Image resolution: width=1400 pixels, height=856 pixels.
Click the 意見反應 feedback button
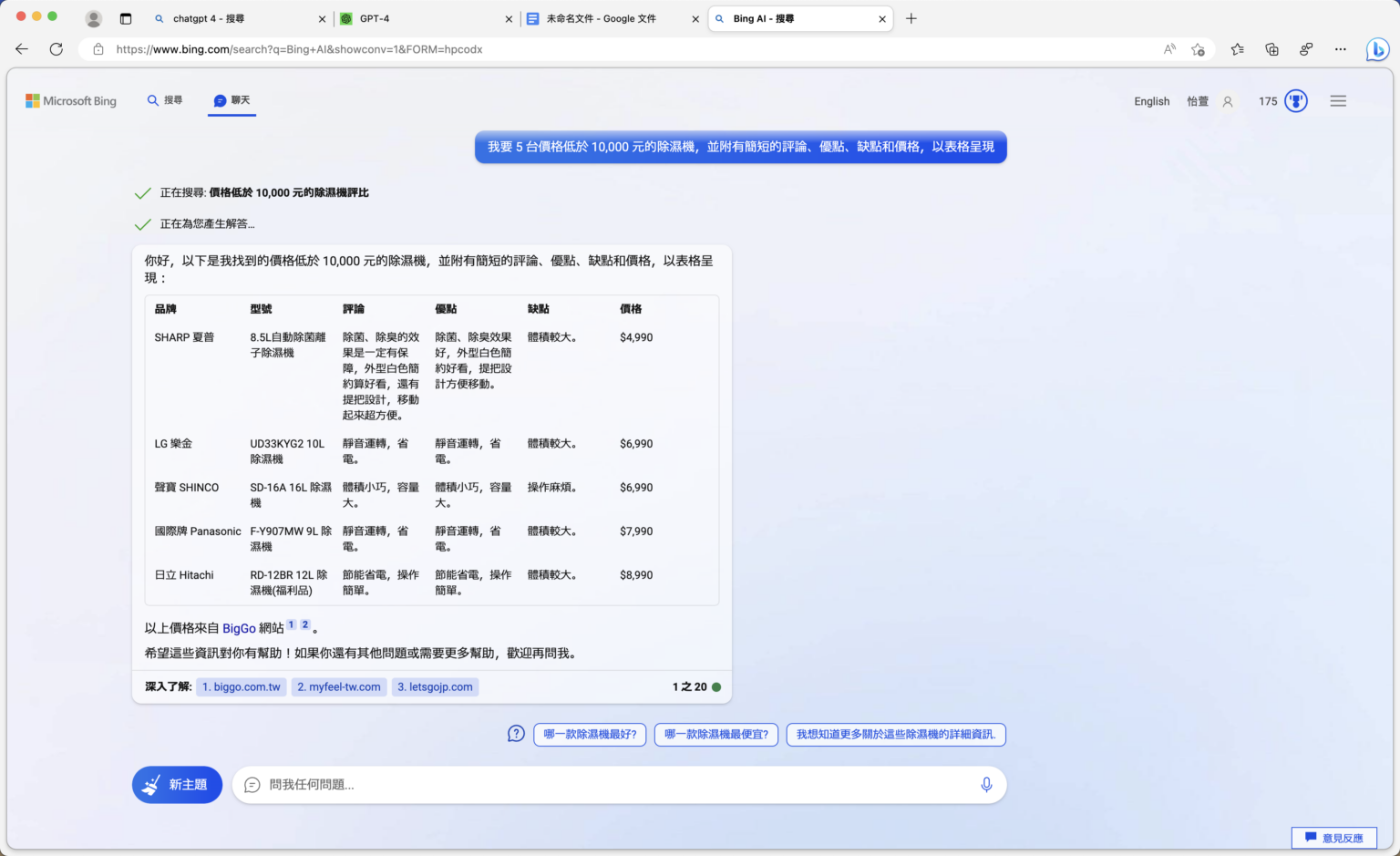[1334, 837]
